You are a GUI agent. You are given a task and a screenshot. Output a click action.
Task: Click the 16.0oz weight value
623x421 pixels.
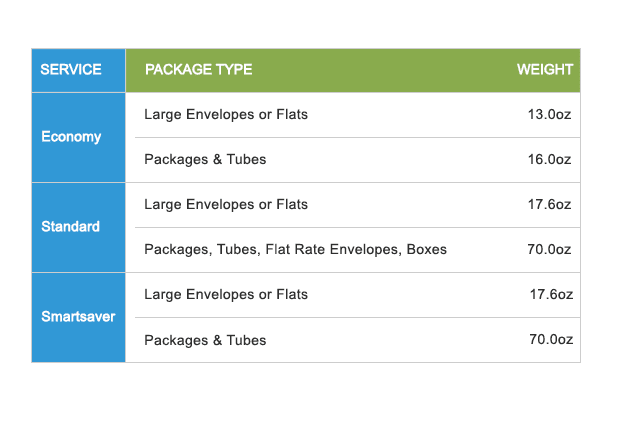point(549,159)
